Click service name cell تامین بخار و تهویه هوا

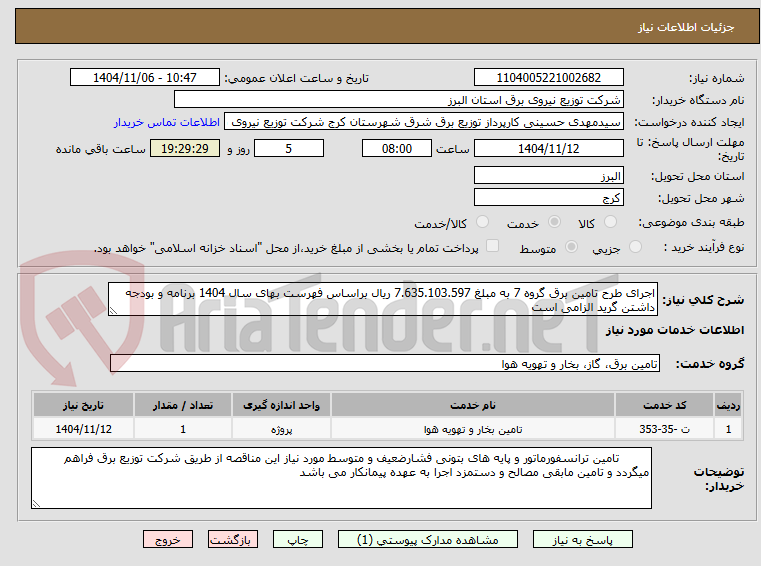[473, 429]
